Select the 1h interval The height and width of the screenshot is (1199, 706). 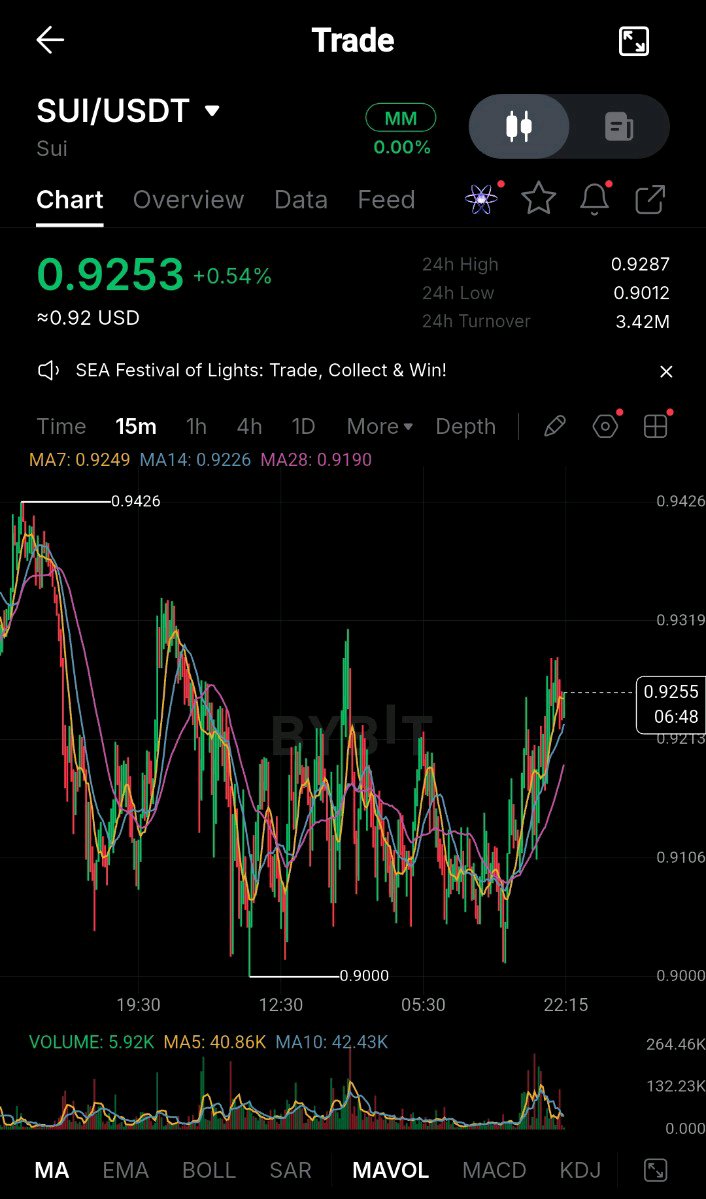pos(197,427)
